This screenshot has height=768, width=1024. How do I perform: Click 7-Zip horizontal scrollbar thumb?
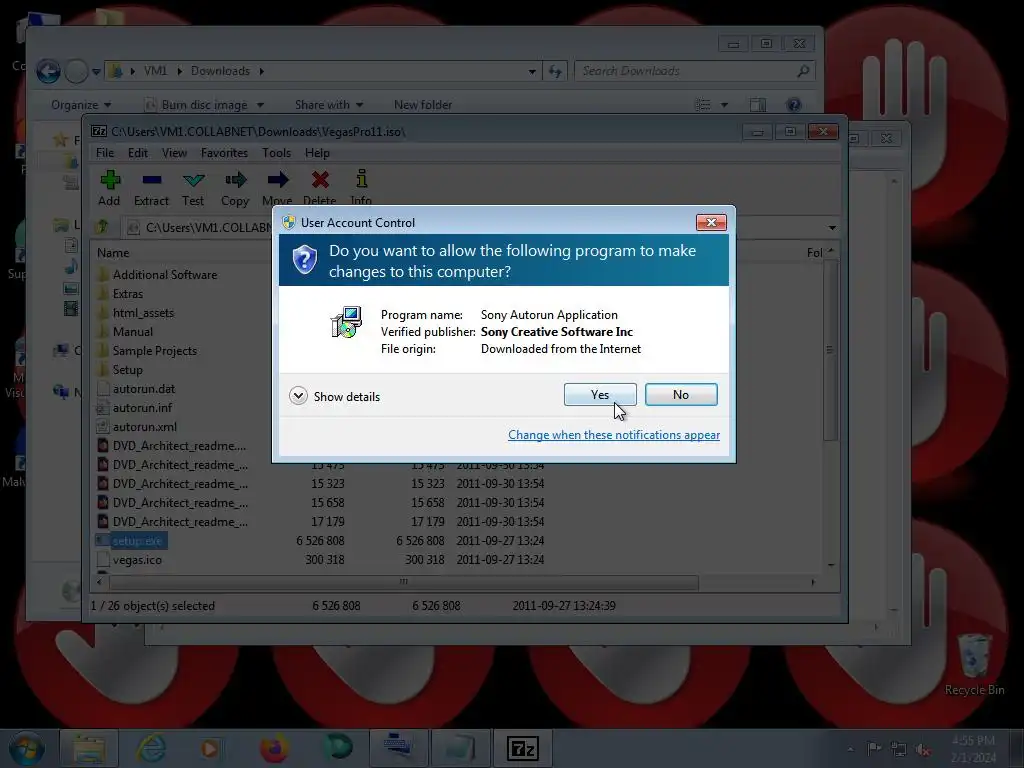click(x=404, y=582)
